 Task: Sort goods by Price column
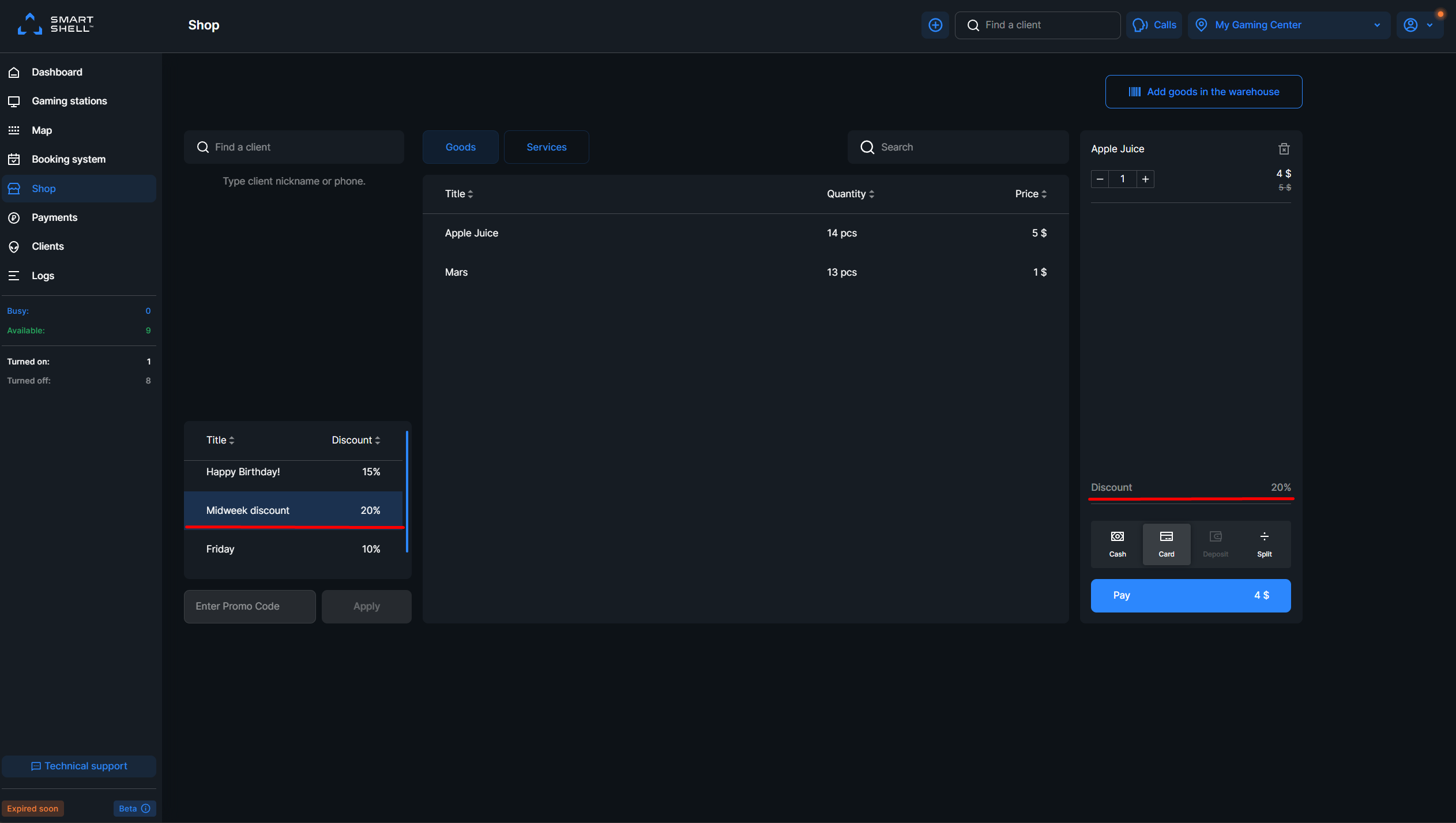coord(1030,194)
